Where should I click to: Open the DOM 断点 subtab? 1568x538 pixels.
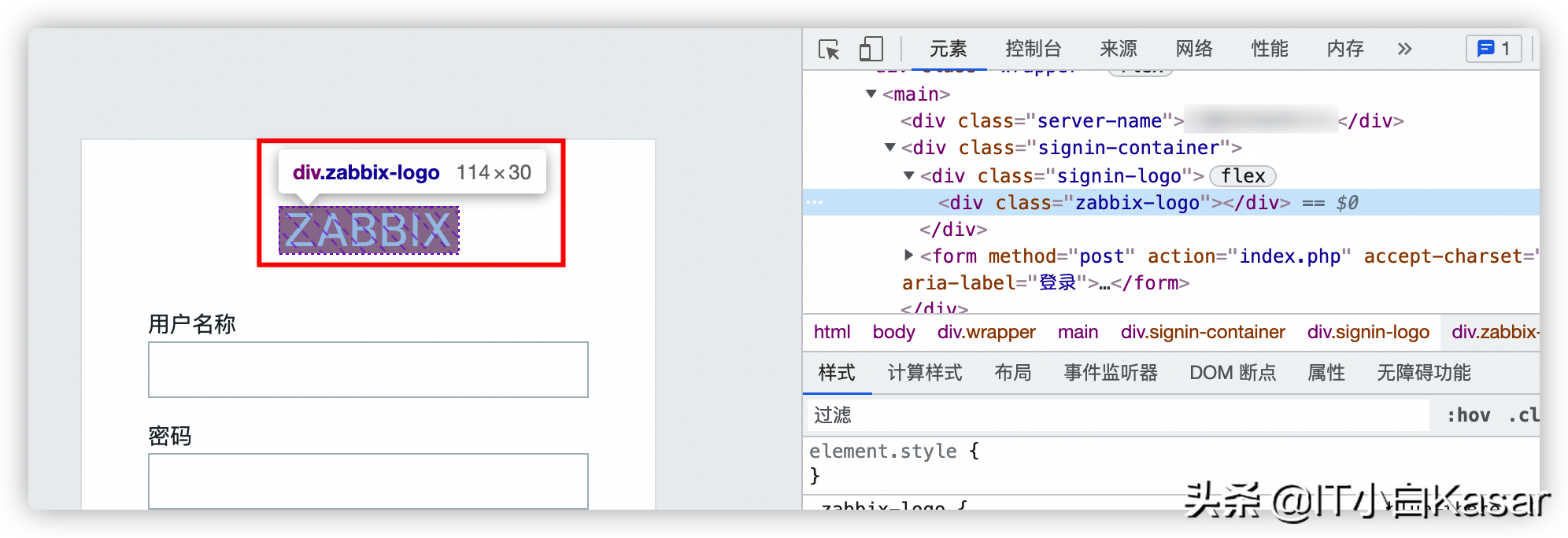click(1233, 373)
